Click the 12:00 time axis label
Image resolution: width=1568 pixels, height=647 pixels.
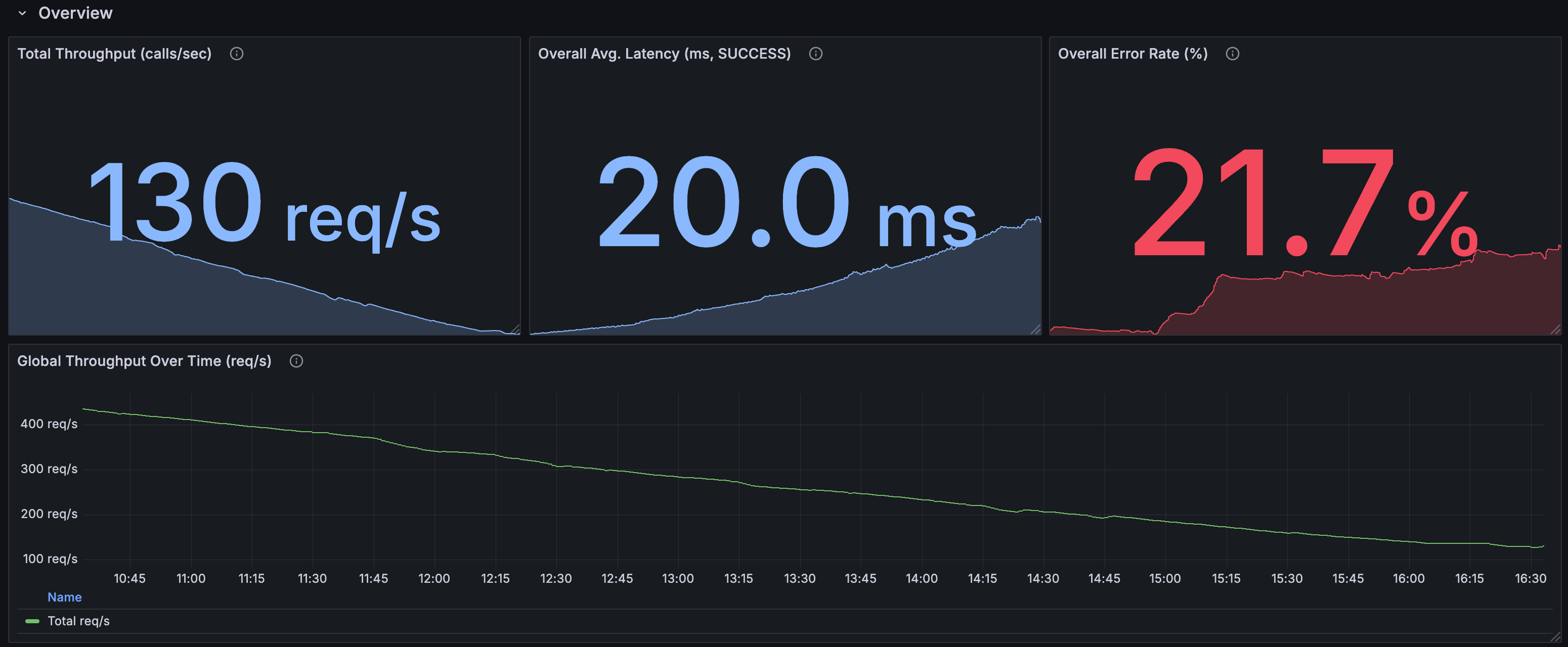point(434,578)
